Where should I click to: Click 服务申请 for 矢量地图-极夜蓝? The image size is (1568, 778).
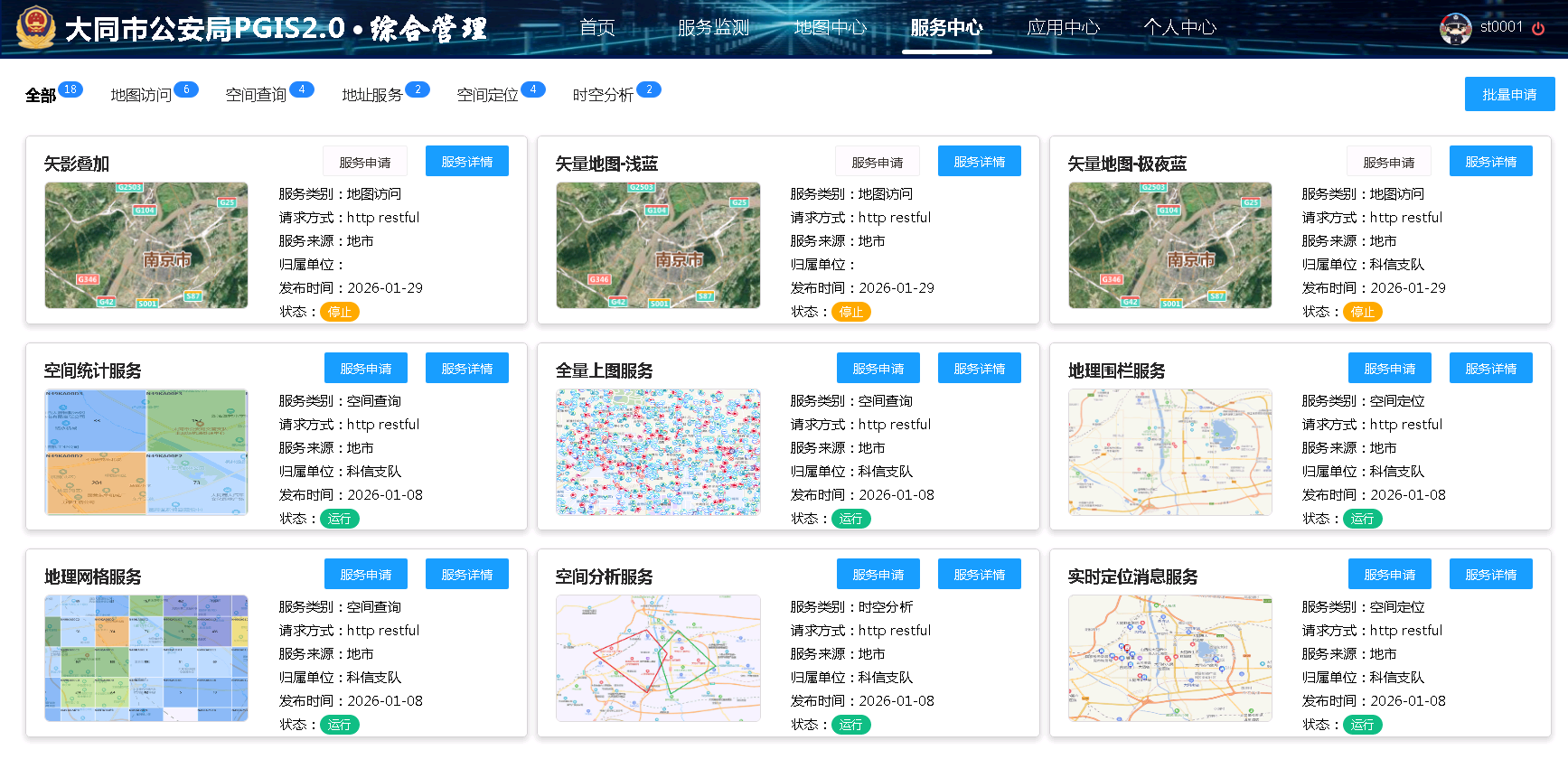click(x=1389, y=162)
